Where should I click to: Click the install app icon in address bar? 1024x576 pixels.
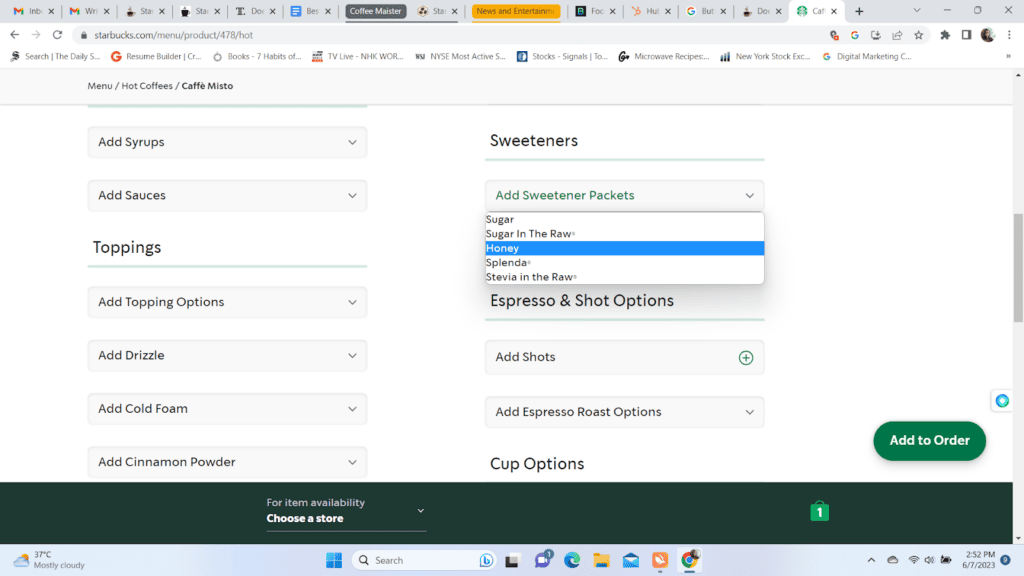876,35
